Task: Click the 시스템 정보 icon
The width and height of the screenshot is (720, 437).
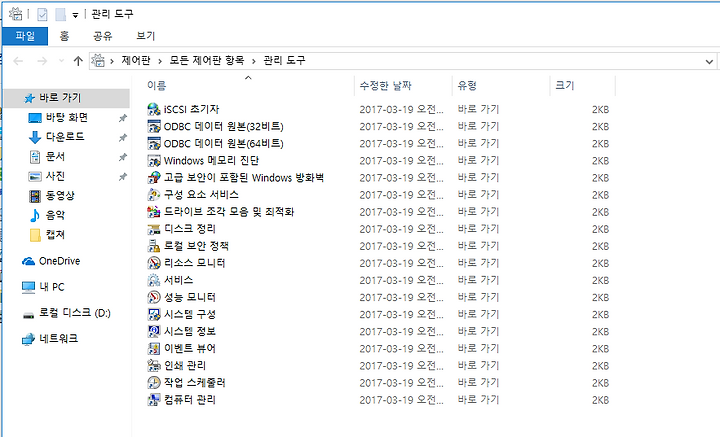Action: click(153, 331)
